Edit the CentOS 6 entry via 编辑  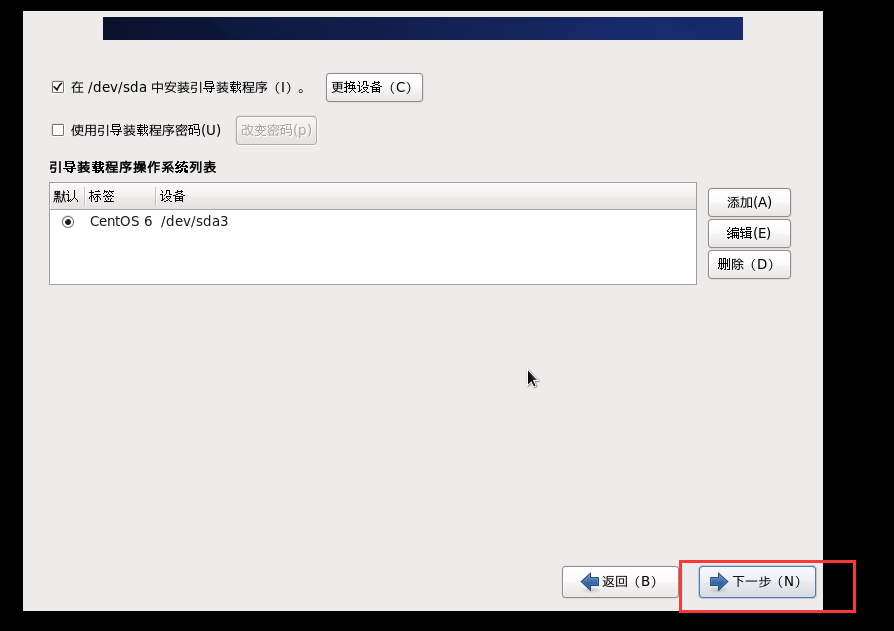(748, 233)
